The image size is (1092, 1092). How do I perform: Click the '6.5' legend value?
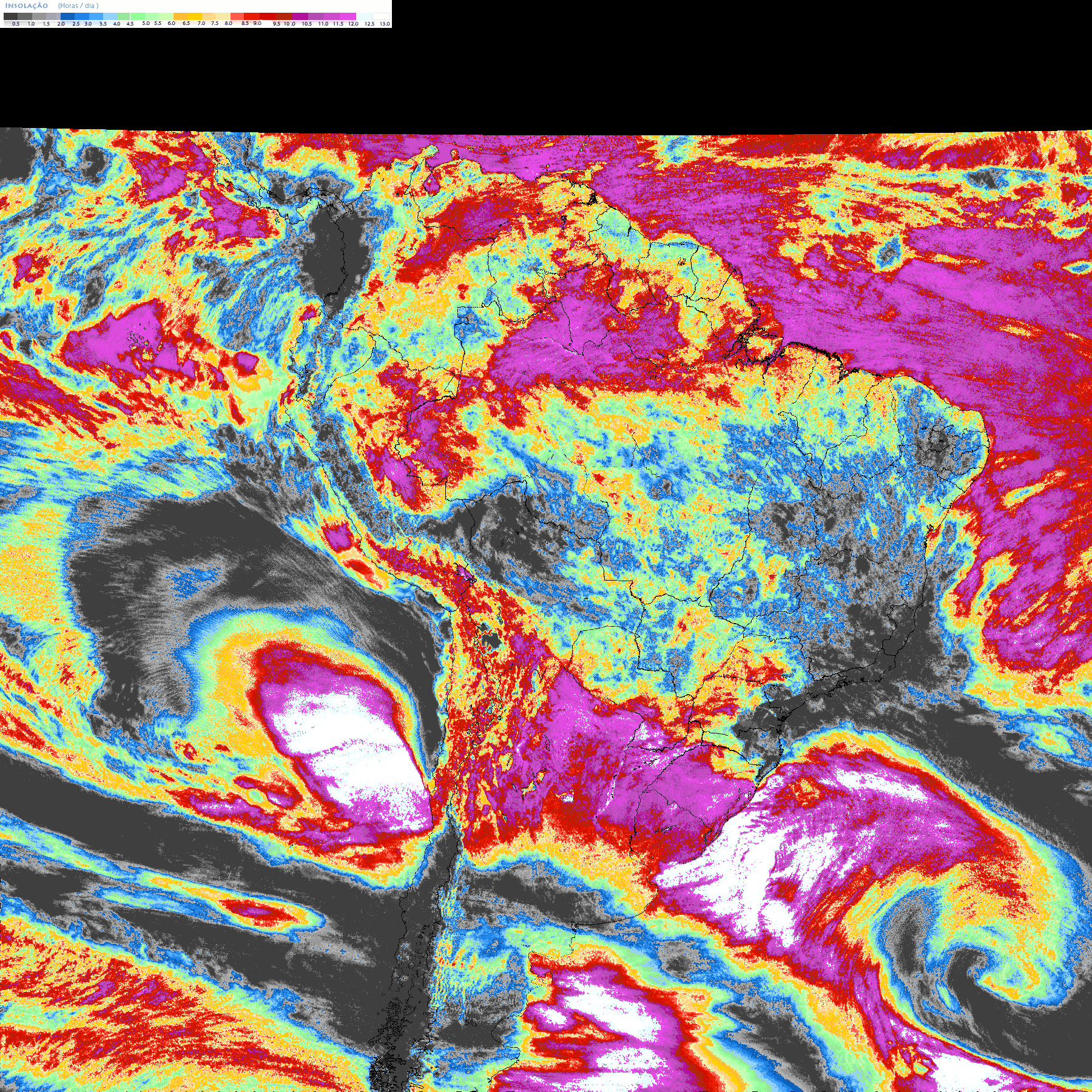pyautogui.click(x=186, y=23)
